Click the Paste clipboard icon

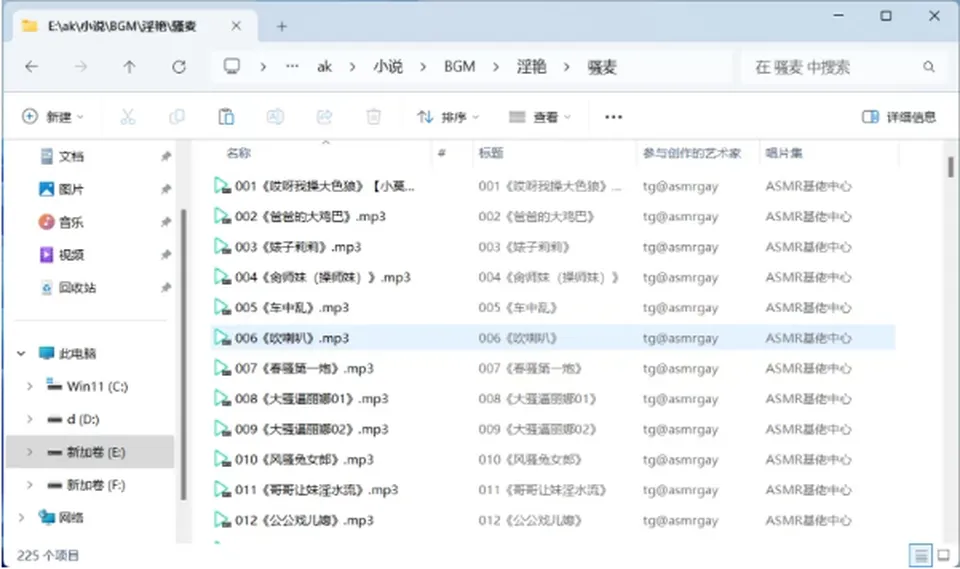pyautogui.click(x=226, y=116)
